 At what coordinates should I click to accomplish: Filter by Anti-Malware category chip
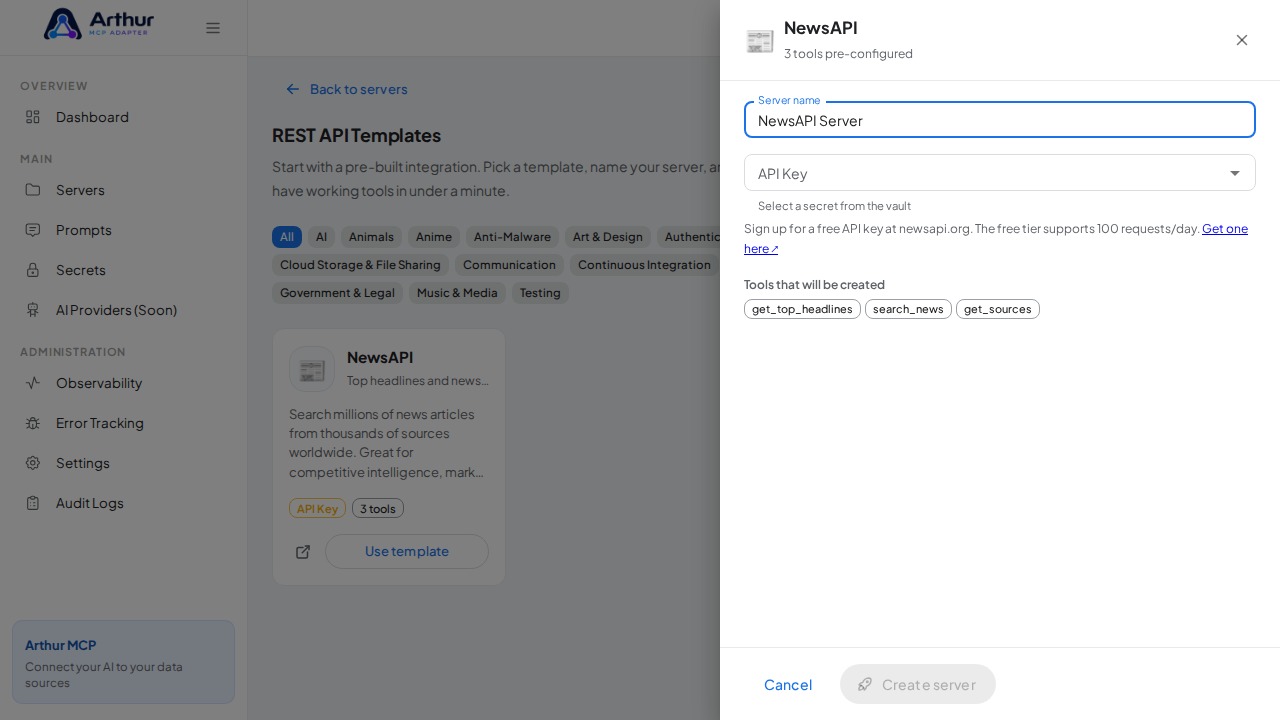pos(512,237)
